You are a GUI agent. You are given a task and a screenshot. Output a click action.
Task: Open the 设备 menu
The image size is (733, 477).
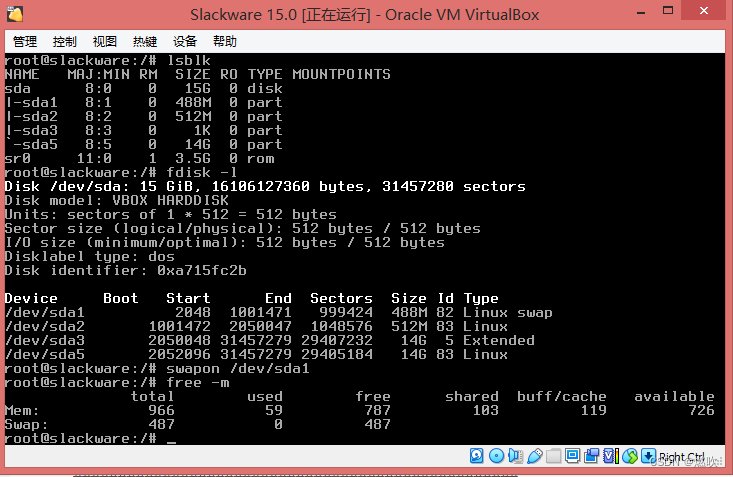[185, 42]
